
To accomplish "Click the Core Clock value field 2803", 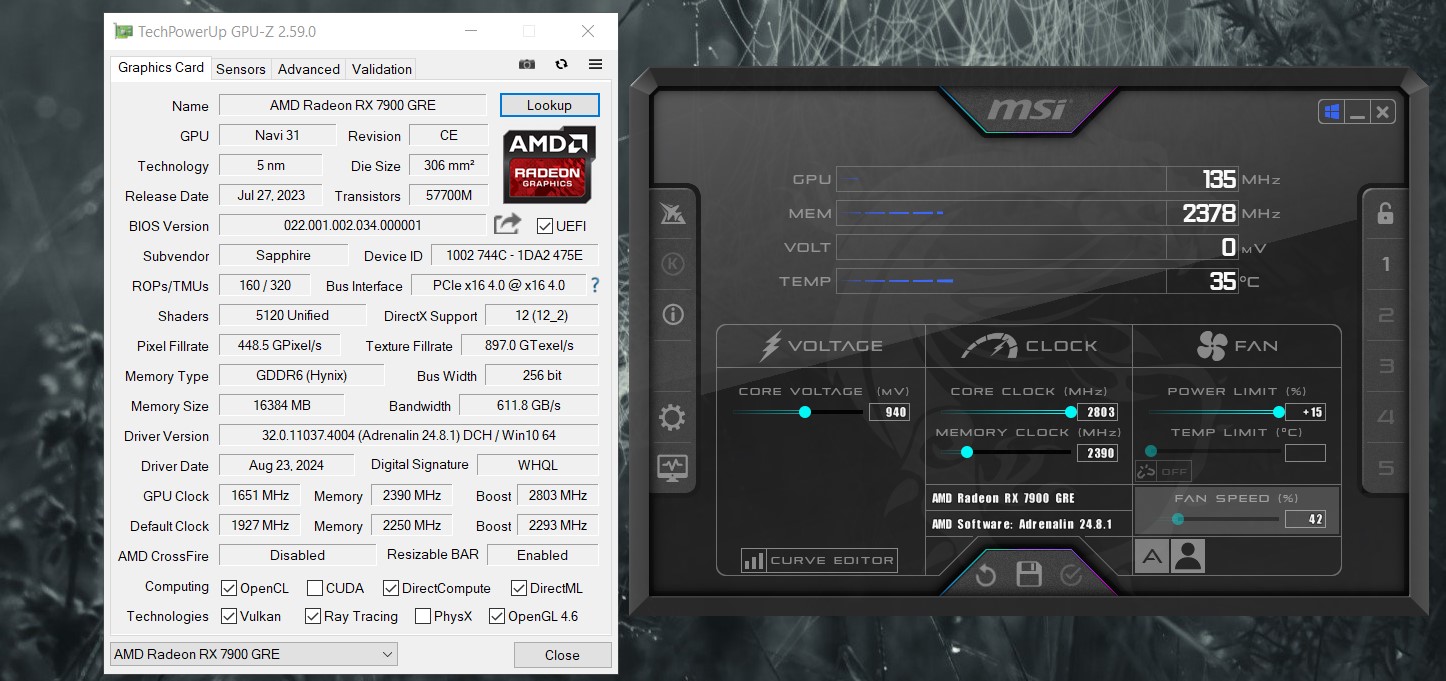I will (1096, 412).
